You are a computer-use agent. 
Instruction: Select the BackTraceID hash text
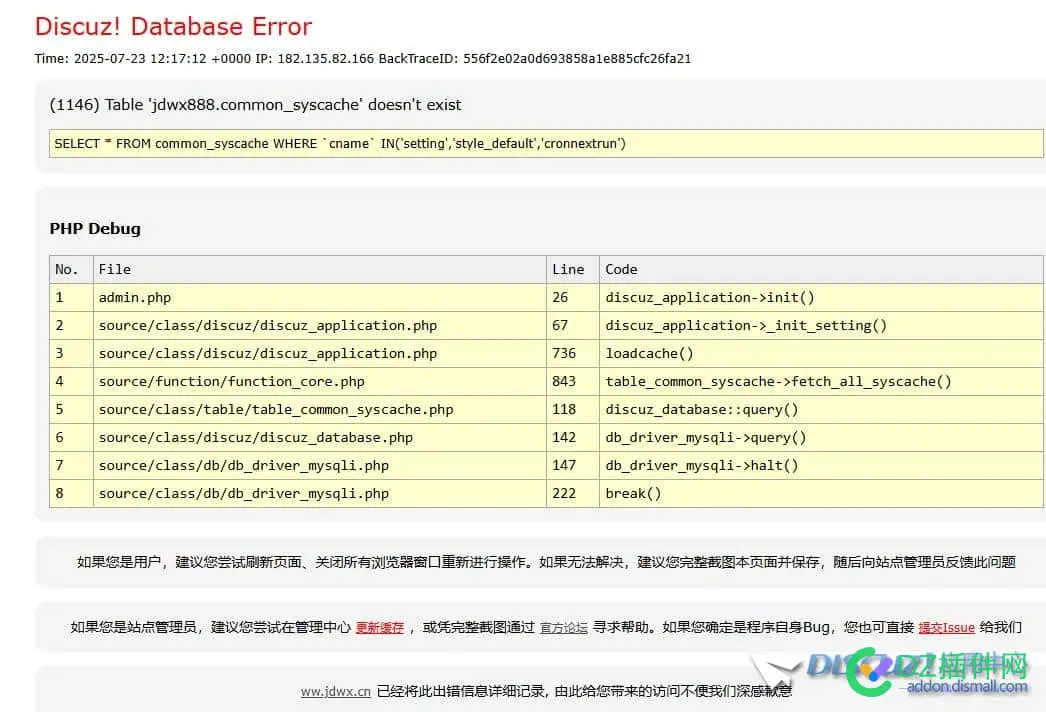tap(577, 59)
